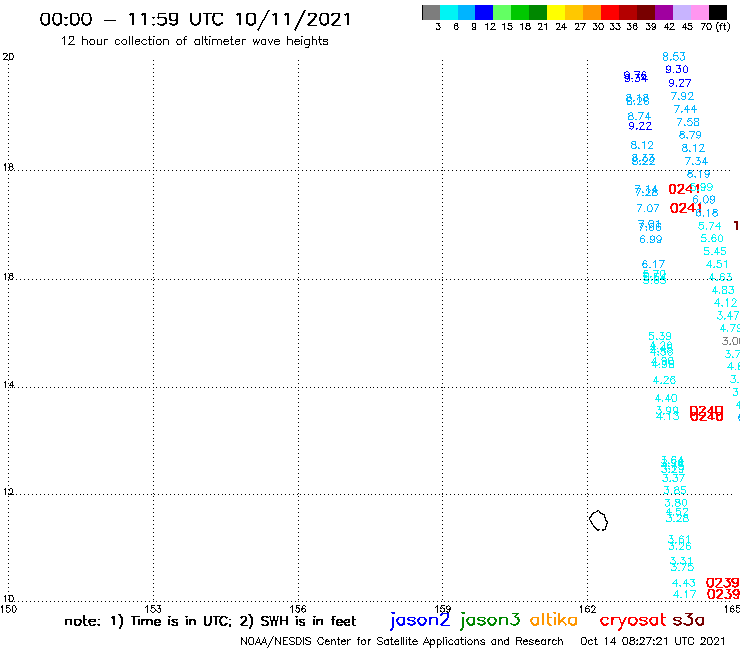
Task: Click the 4.83 wave height reading
Action: (x=723, y=290)
